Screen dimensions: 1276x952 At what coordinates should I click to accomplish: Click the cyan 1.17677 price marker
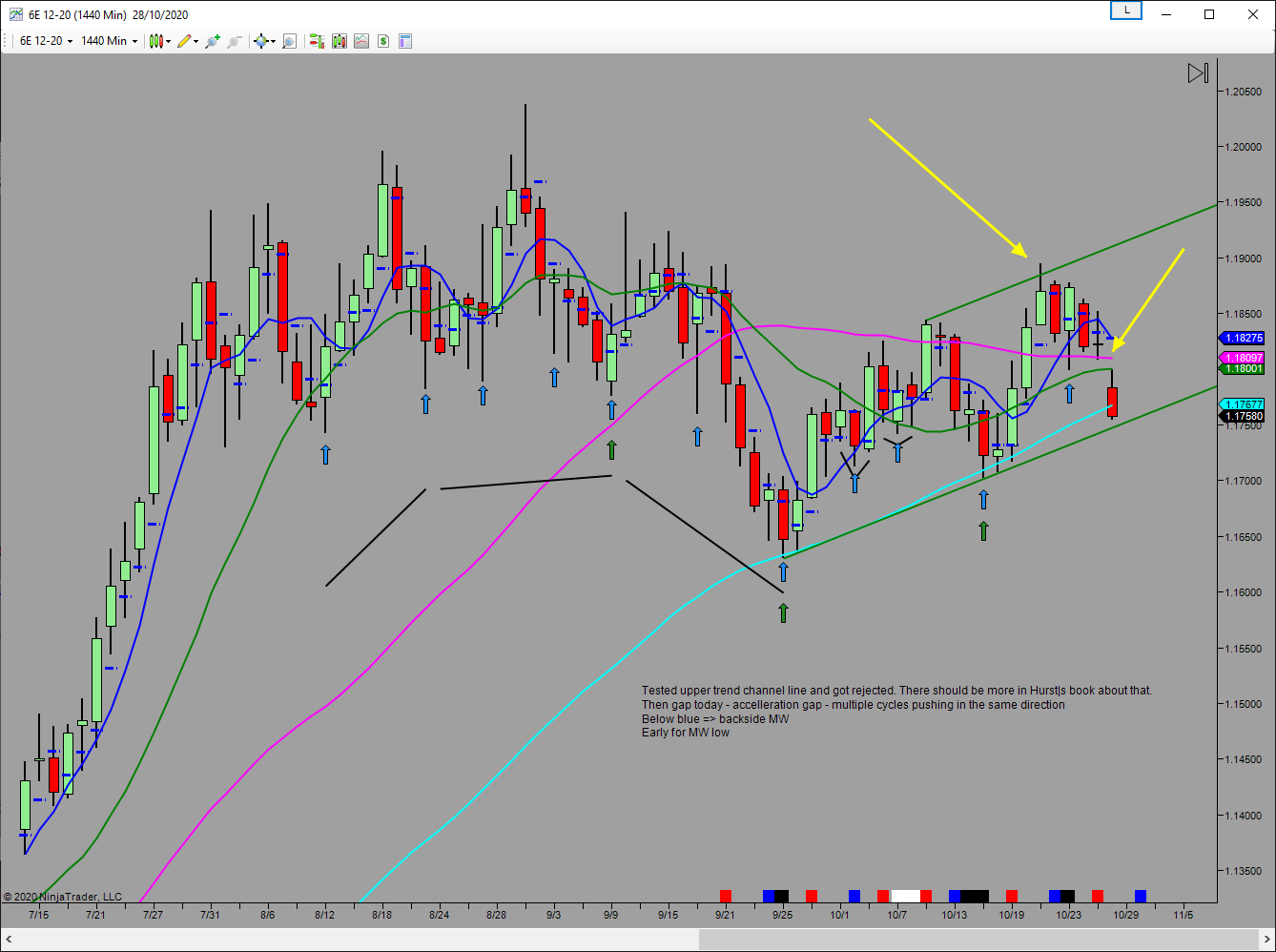tap(1242, 404)
